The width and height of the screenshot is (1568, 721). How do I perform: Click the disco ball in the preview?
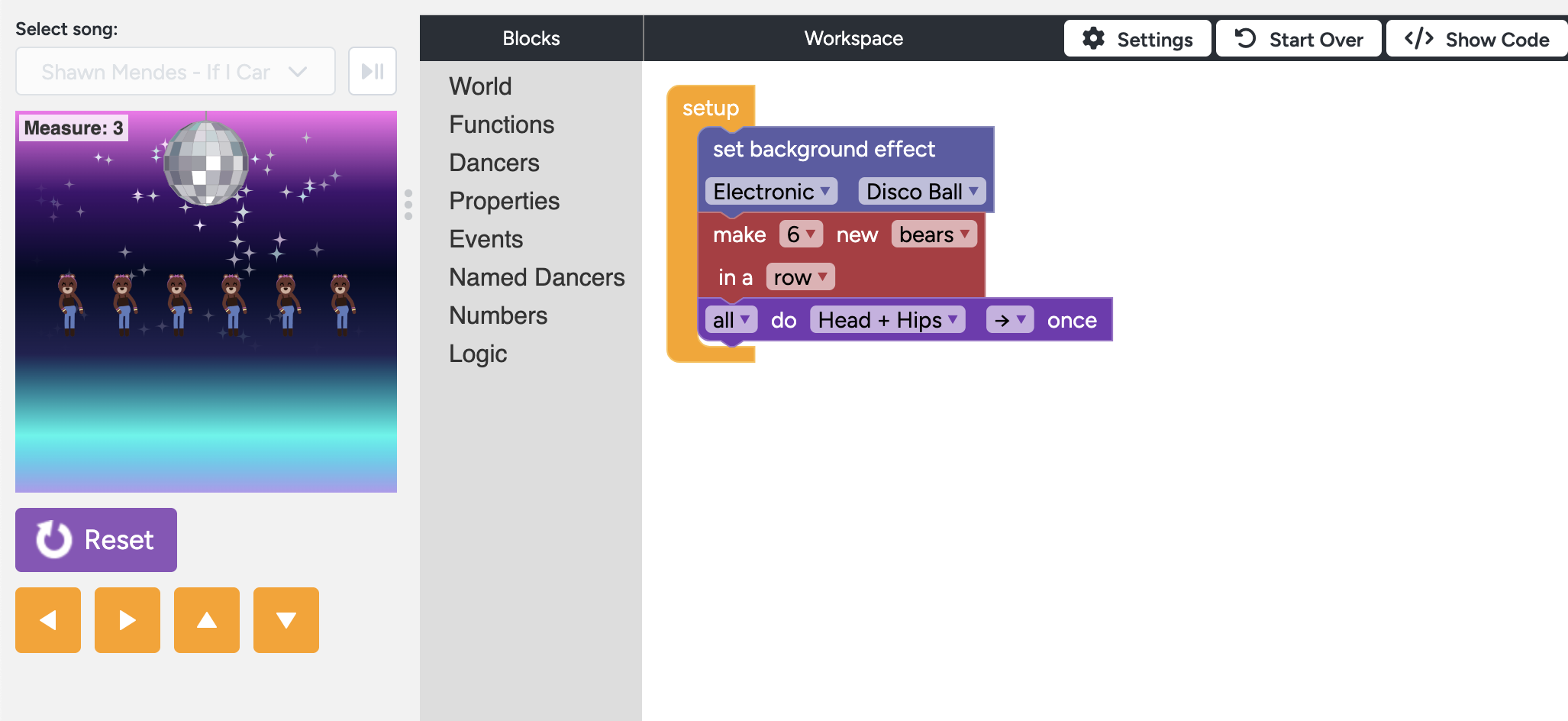point(206,163)
